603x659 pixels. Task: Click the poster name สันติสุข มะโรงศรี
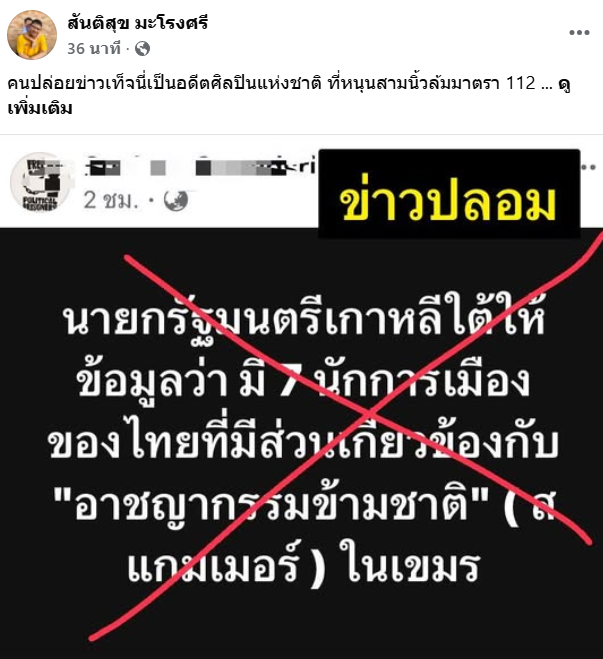pyautogui.click(x=137, y=23)
